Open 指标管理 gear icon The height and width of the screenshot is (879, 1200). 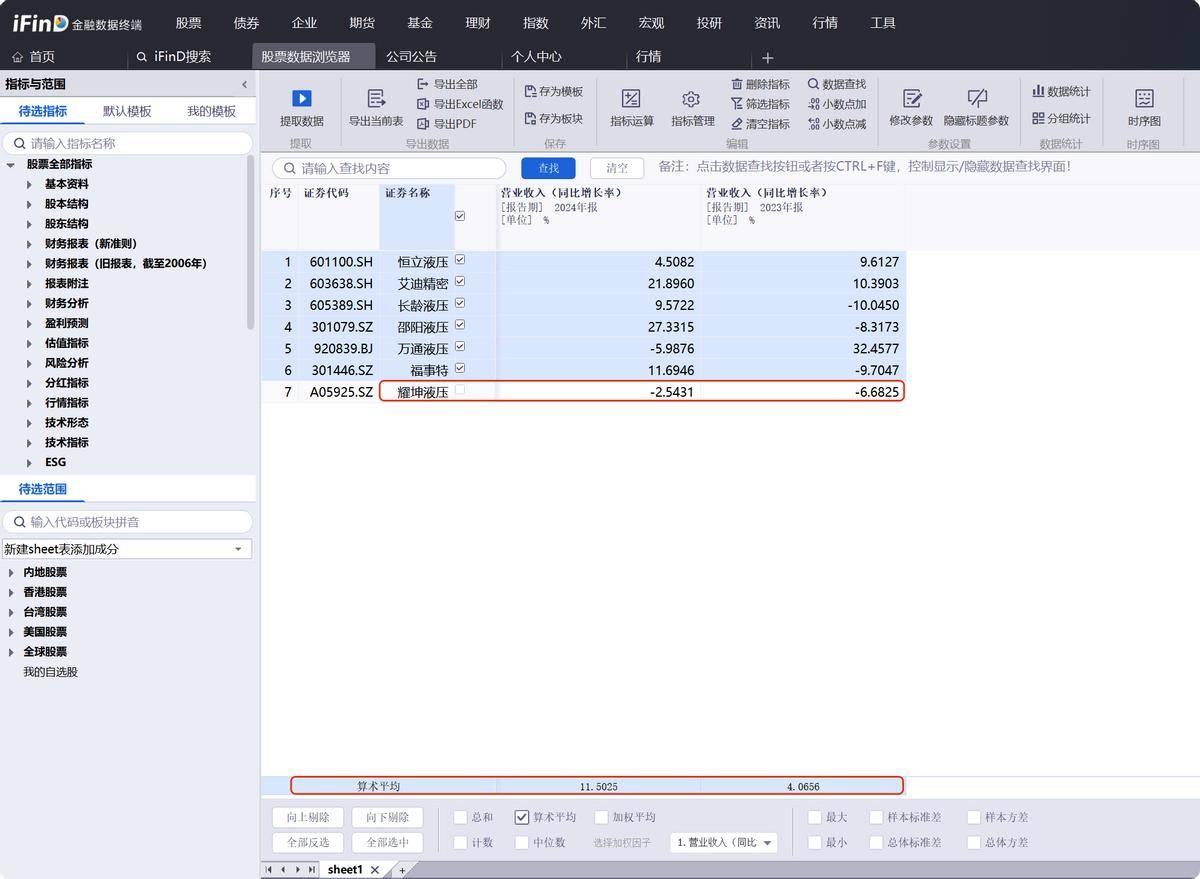coord(691,99)
